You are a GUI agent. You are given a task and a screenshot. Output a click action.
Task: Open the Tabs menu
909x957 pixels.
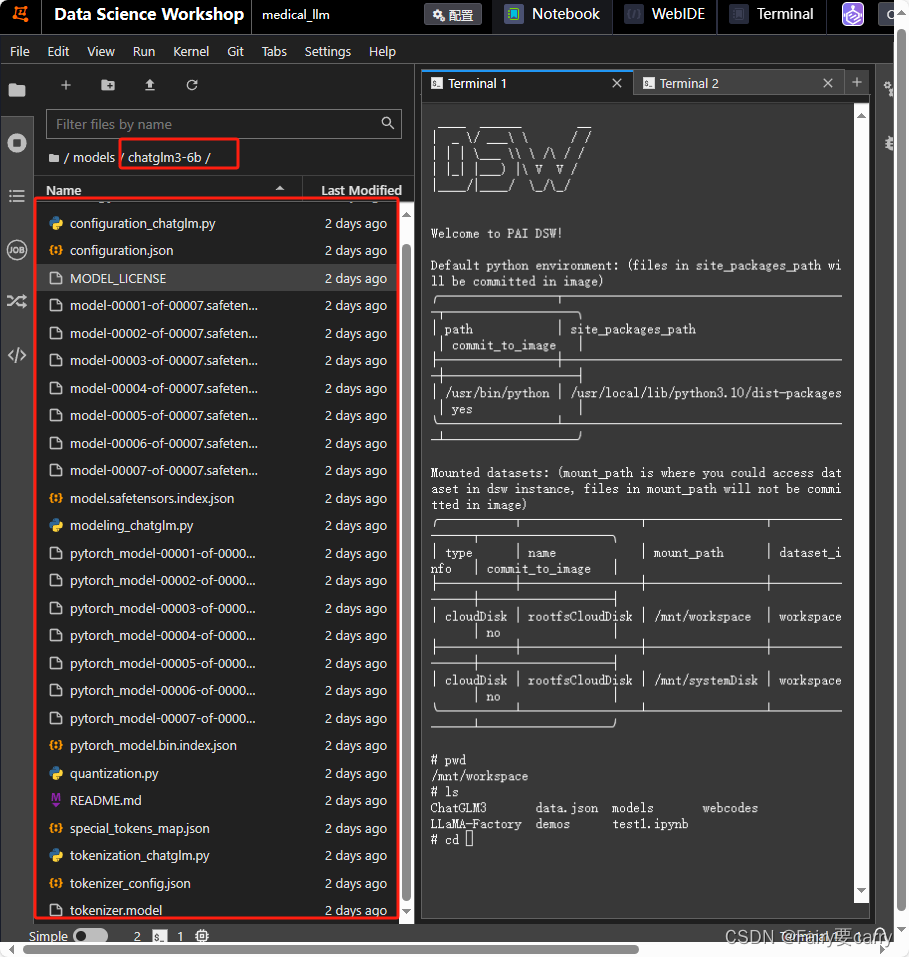point(274,51)
